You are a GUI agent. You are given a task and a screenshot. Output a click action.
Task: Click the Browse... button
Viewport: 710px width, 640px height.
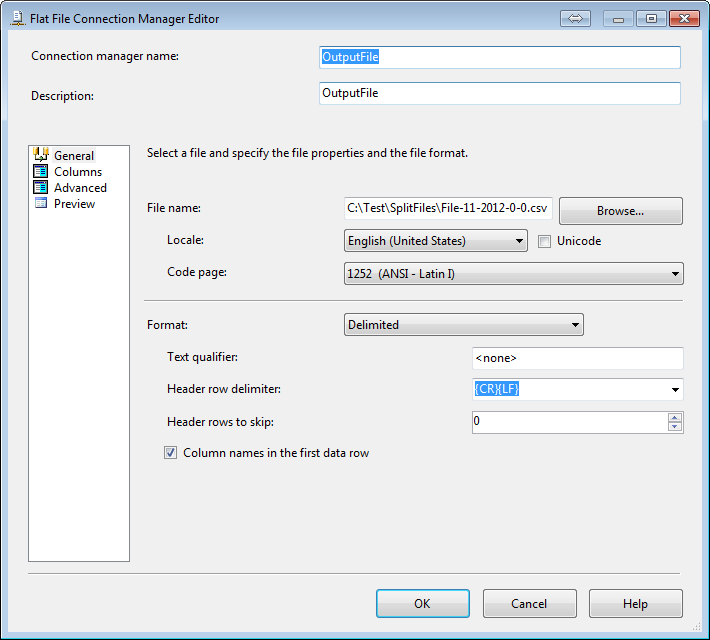pyautogui.click(x=621, y=211)
